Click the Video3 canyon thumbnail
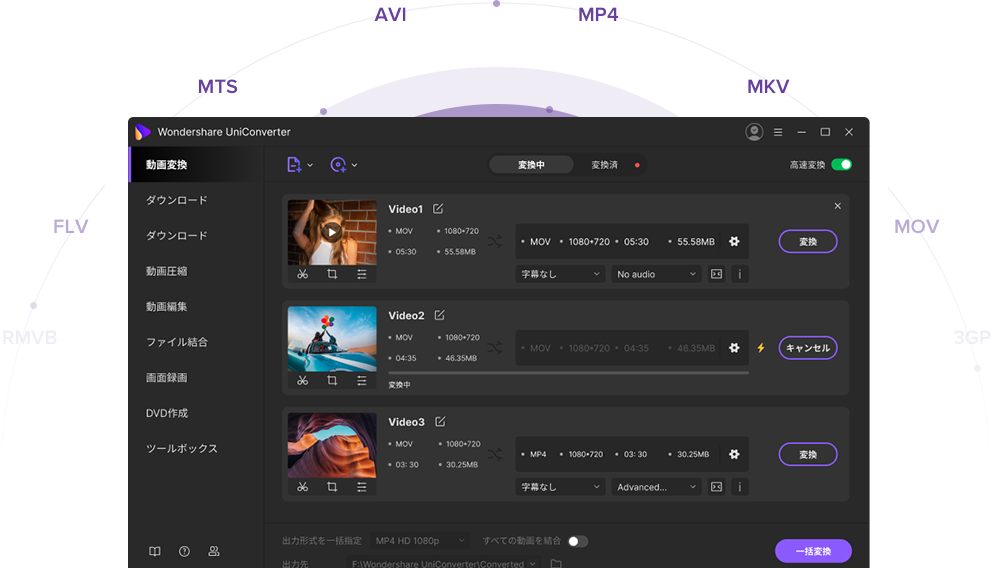The width and height of the screenshot is (991, 568). point(332,445)
